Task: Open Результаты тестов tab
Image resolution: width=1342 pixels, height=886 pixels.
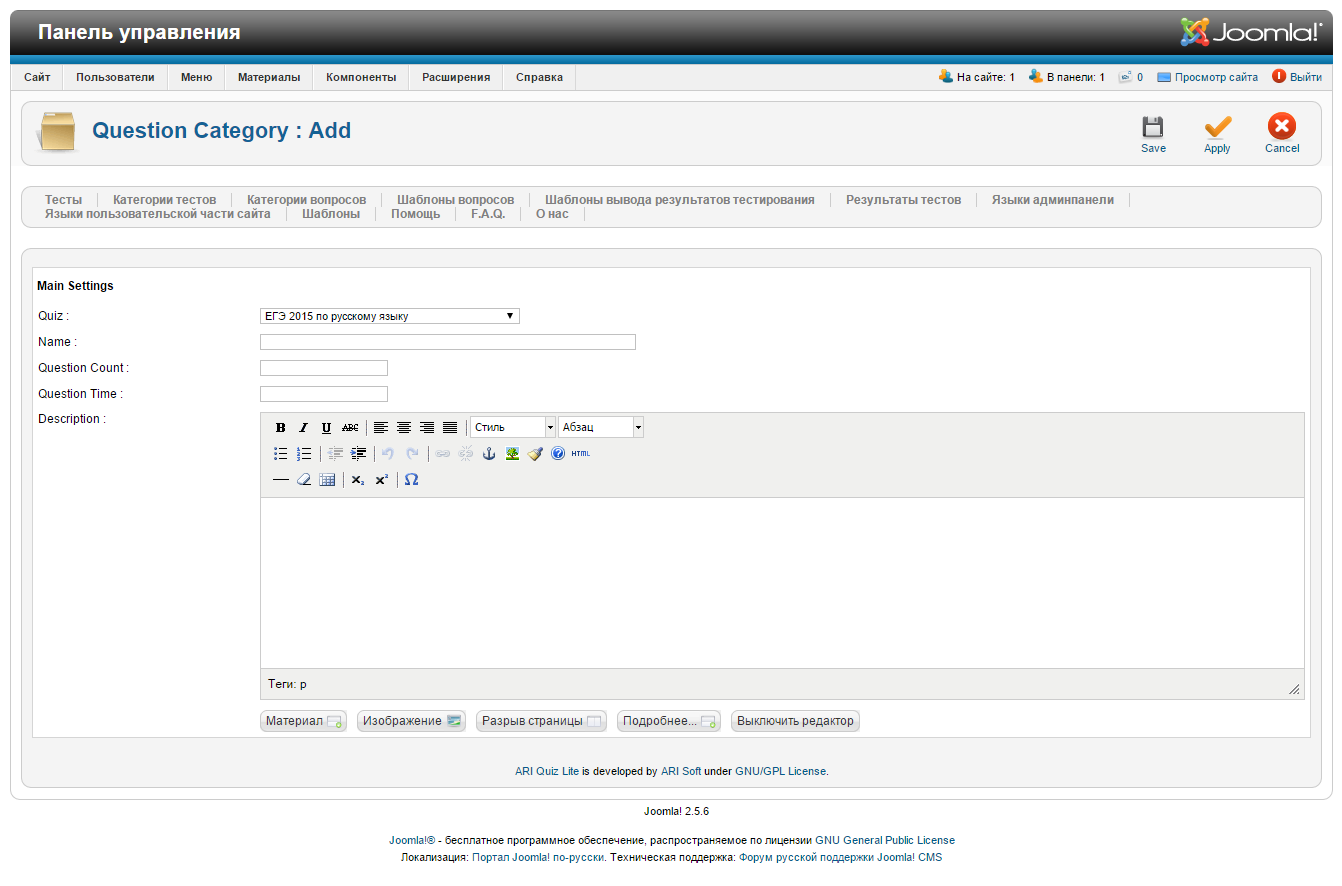Action: coord(903,200)
